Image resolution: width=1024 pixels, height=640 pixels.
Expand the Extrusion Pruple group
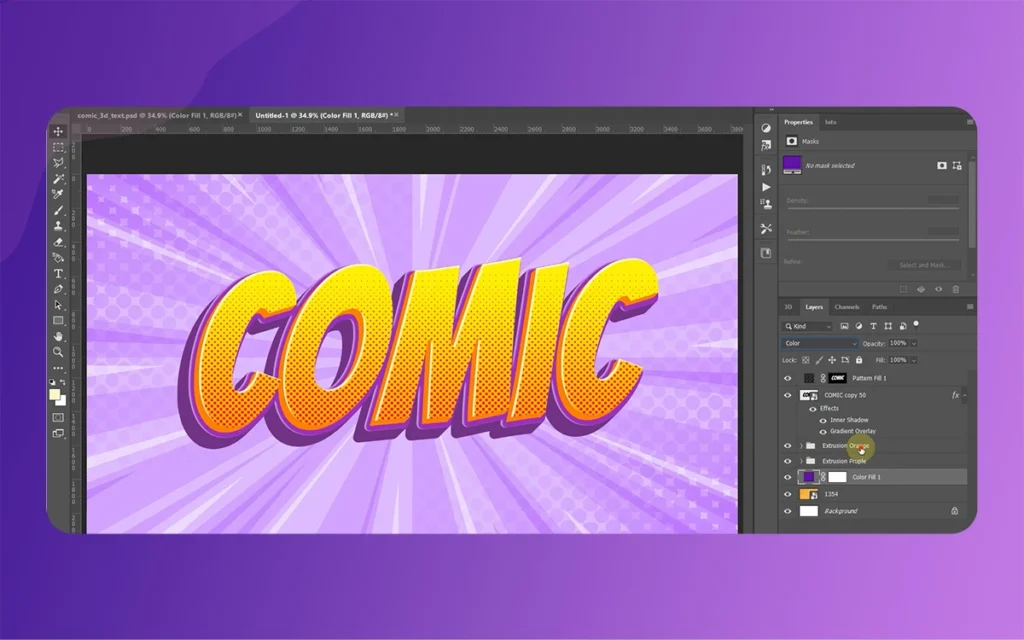pos(801,461)
